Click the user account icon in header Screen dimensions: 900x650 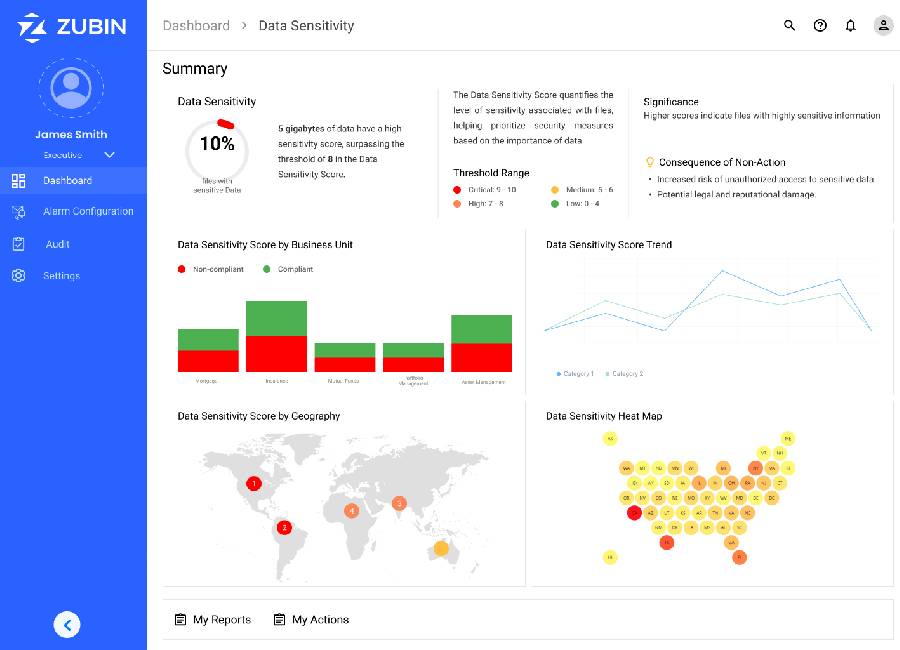coord(883,26)
